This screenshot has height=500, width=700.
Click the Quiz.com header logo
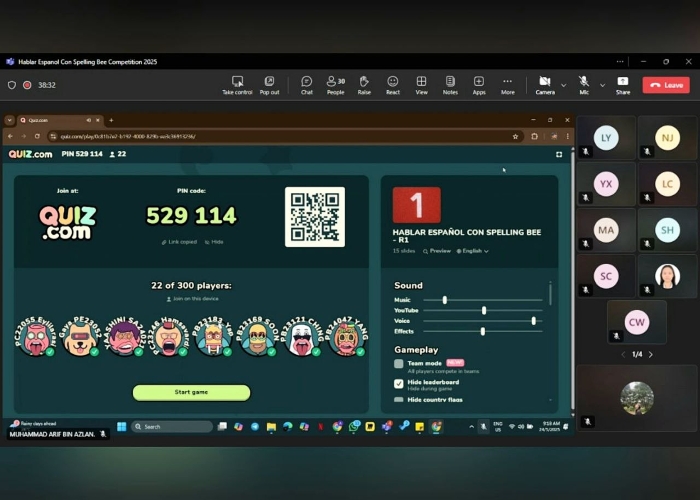(x=30, y=154)
